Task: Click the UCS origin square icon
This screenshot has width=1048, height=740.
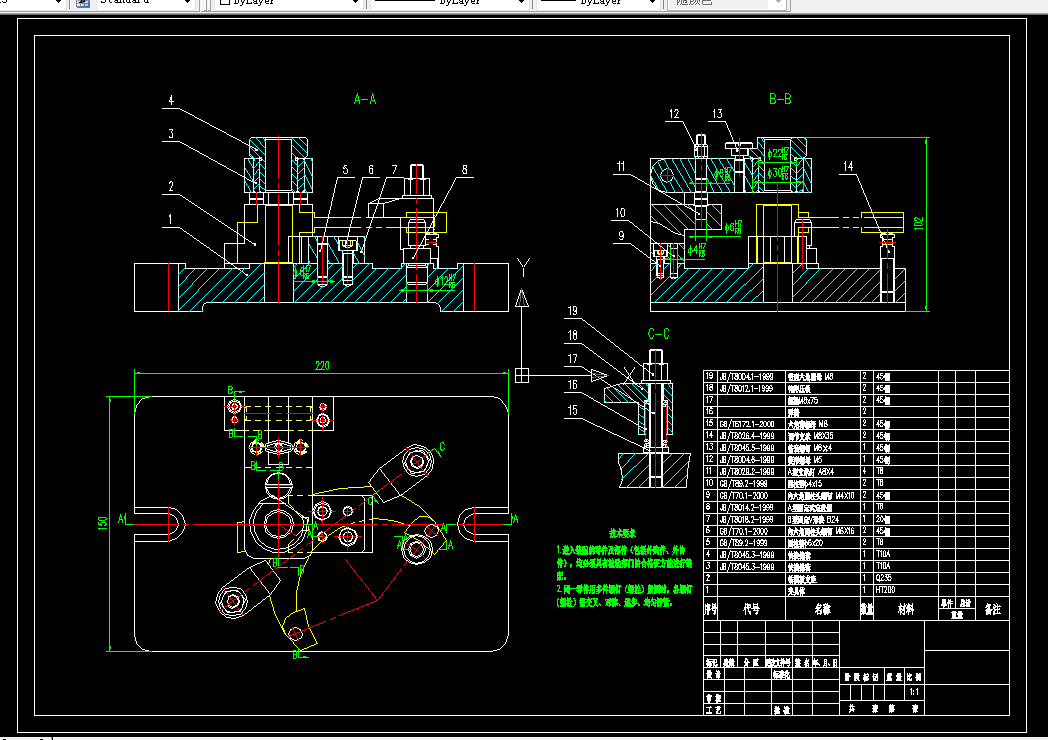Action: [522, 376]
